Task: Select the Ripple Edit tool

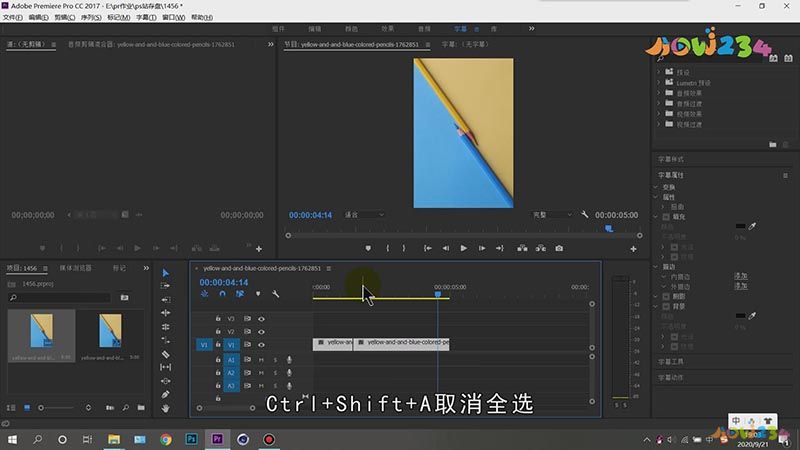Action: click(165, 299)
